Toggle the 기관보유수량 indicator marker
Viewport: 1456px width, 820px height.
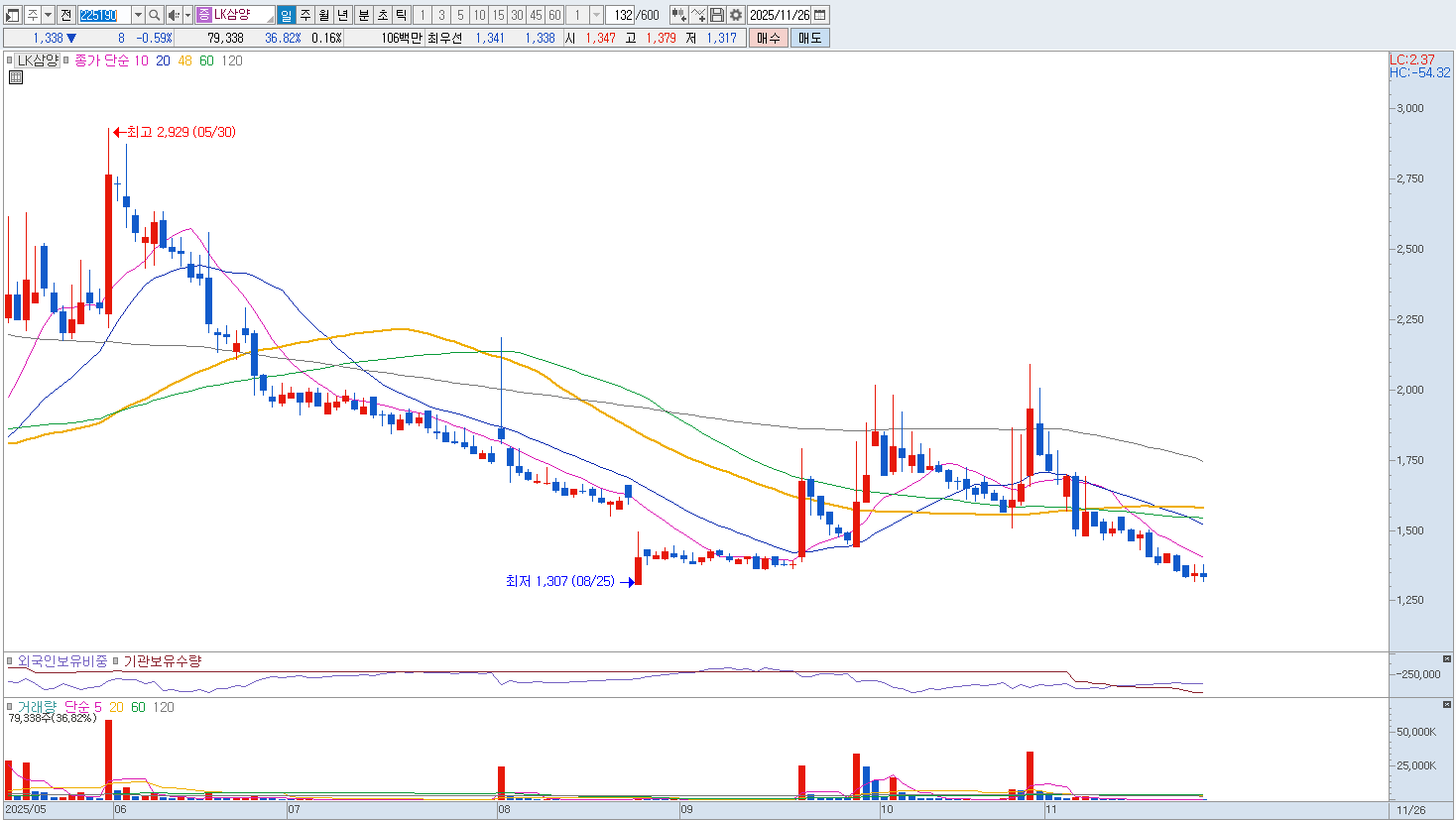click(x=116, y=661)
